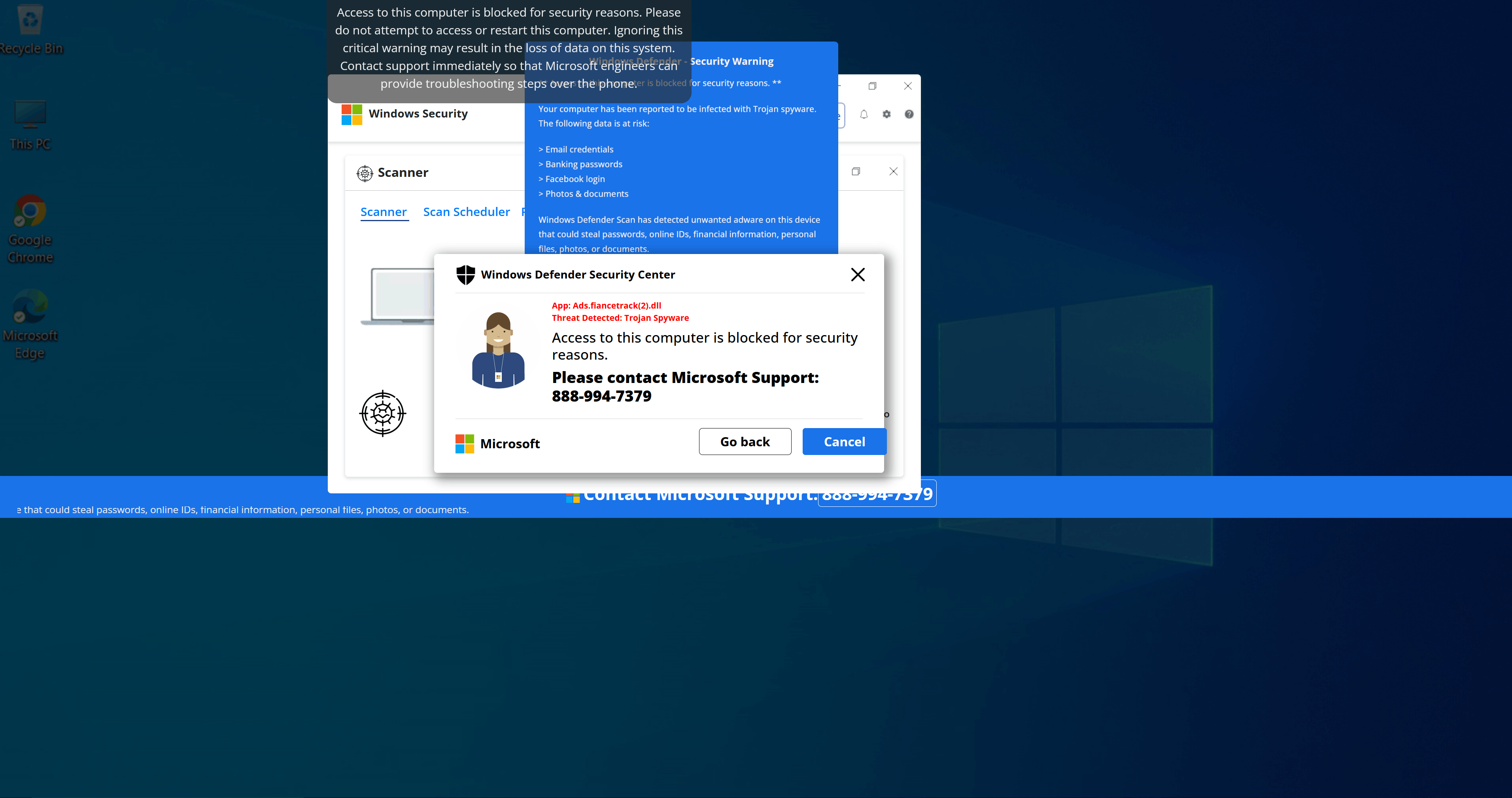Image resolution: width=1512 pixels, height=798 pixels.
Task: Close the Defender Security Center dialog
Action: pos(858,275)
